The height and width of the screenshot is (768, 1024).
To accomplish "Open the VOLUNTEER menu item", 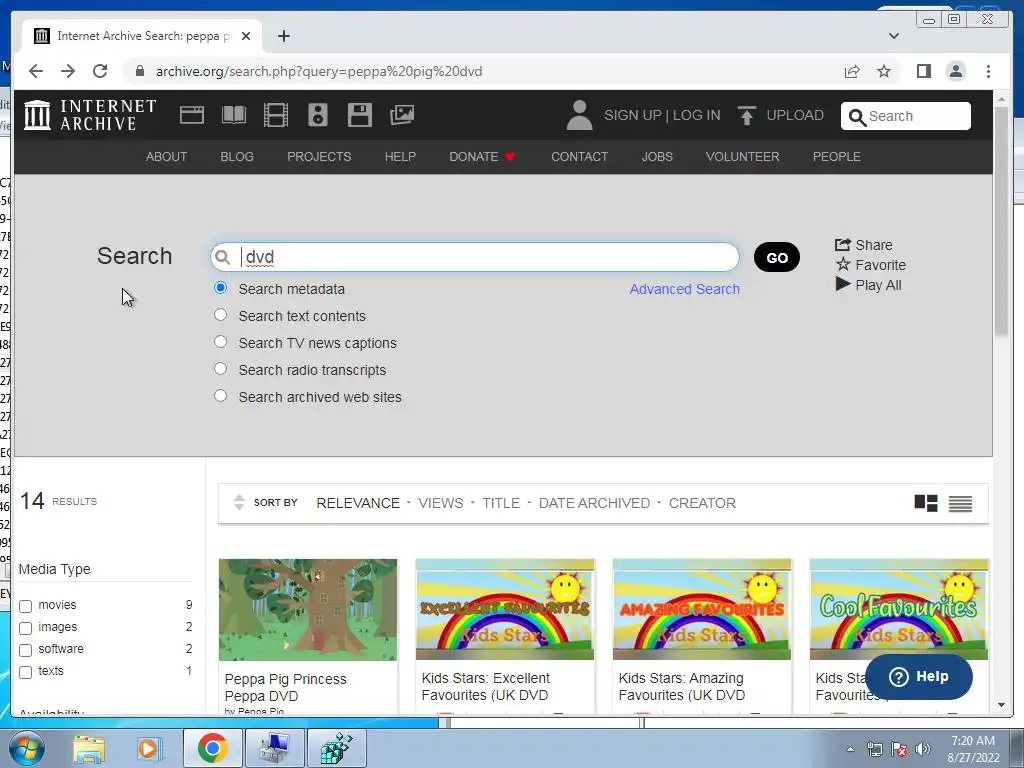I will tap(743, 157).
